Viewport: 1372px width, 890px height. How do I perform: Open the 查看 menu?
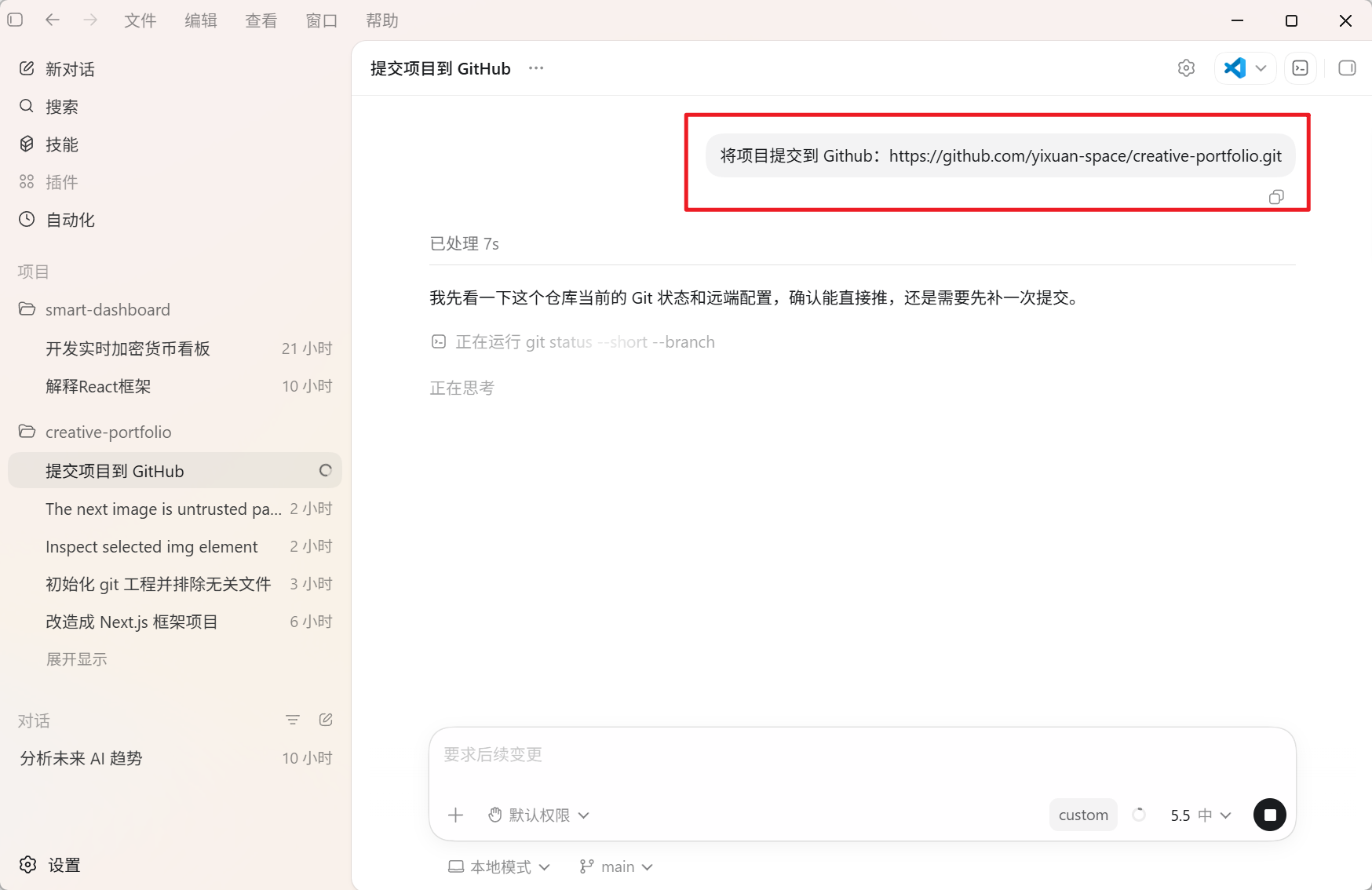261,20
